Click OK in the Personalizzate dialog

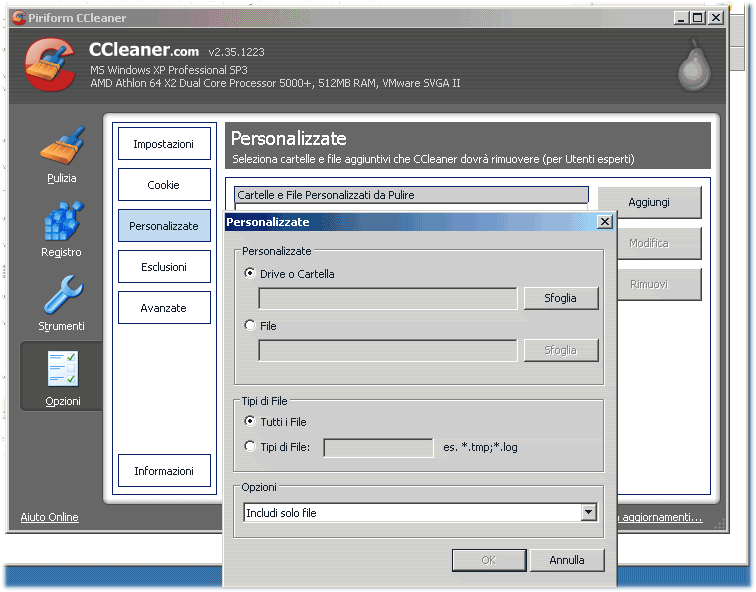[x=489, y=560]
